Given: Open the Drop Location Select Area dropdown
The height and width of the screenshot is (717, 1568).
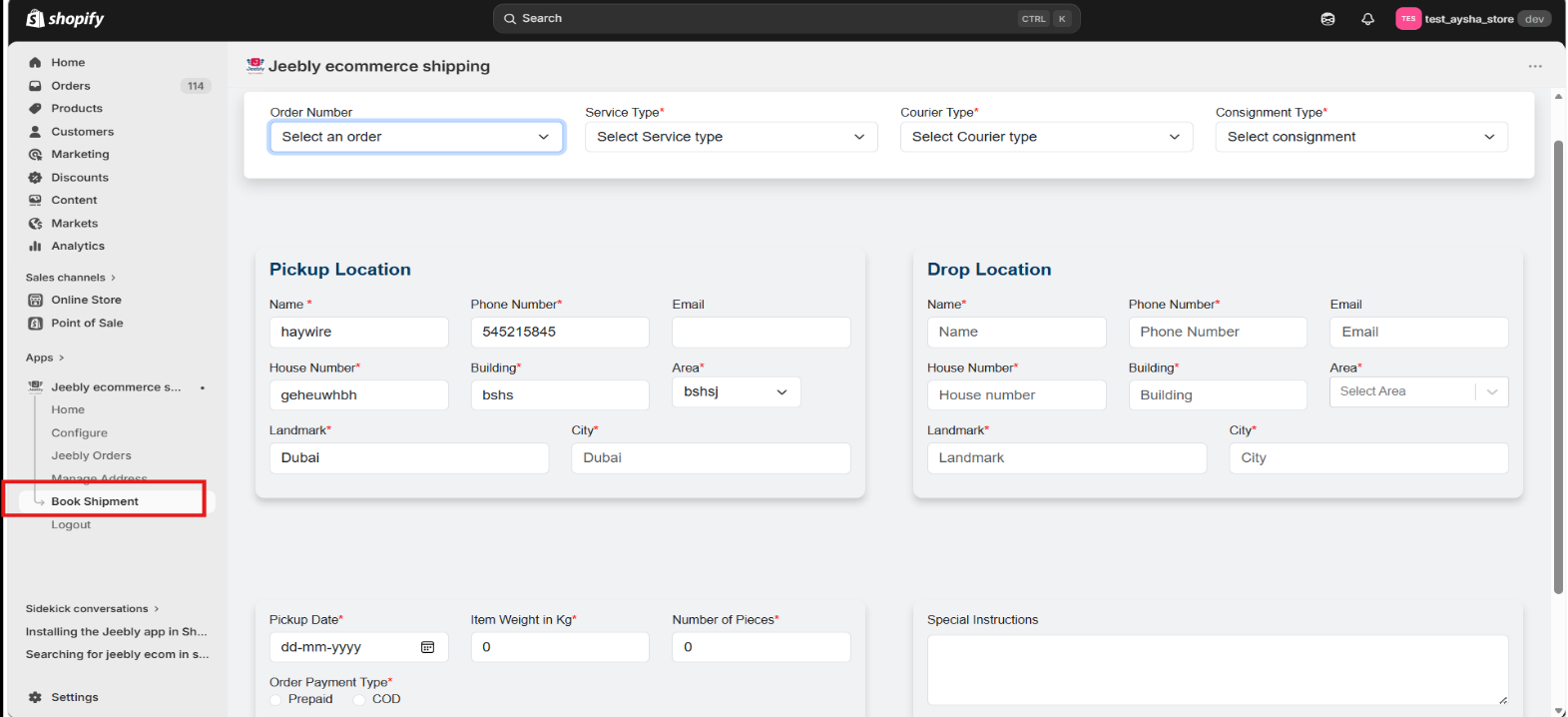Looking at the screenshot, I should tap(1418, 391).
